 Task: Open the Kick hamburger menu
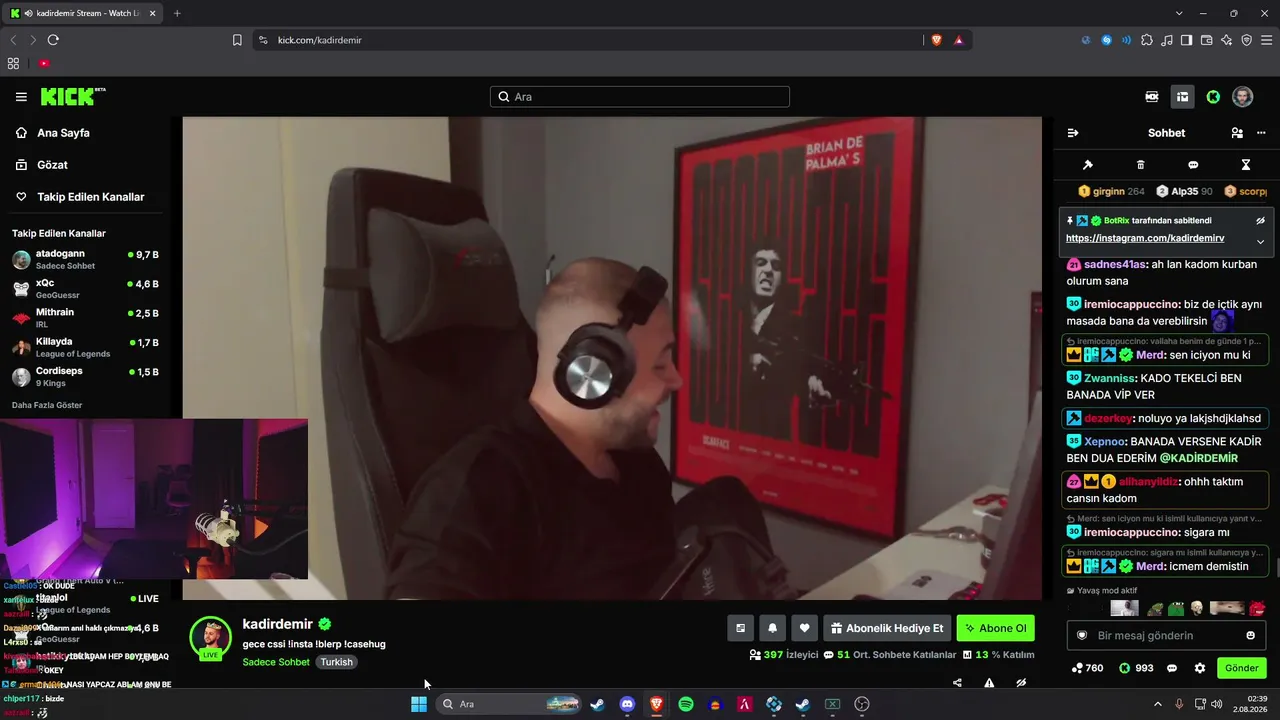click(x=21, y=97)
